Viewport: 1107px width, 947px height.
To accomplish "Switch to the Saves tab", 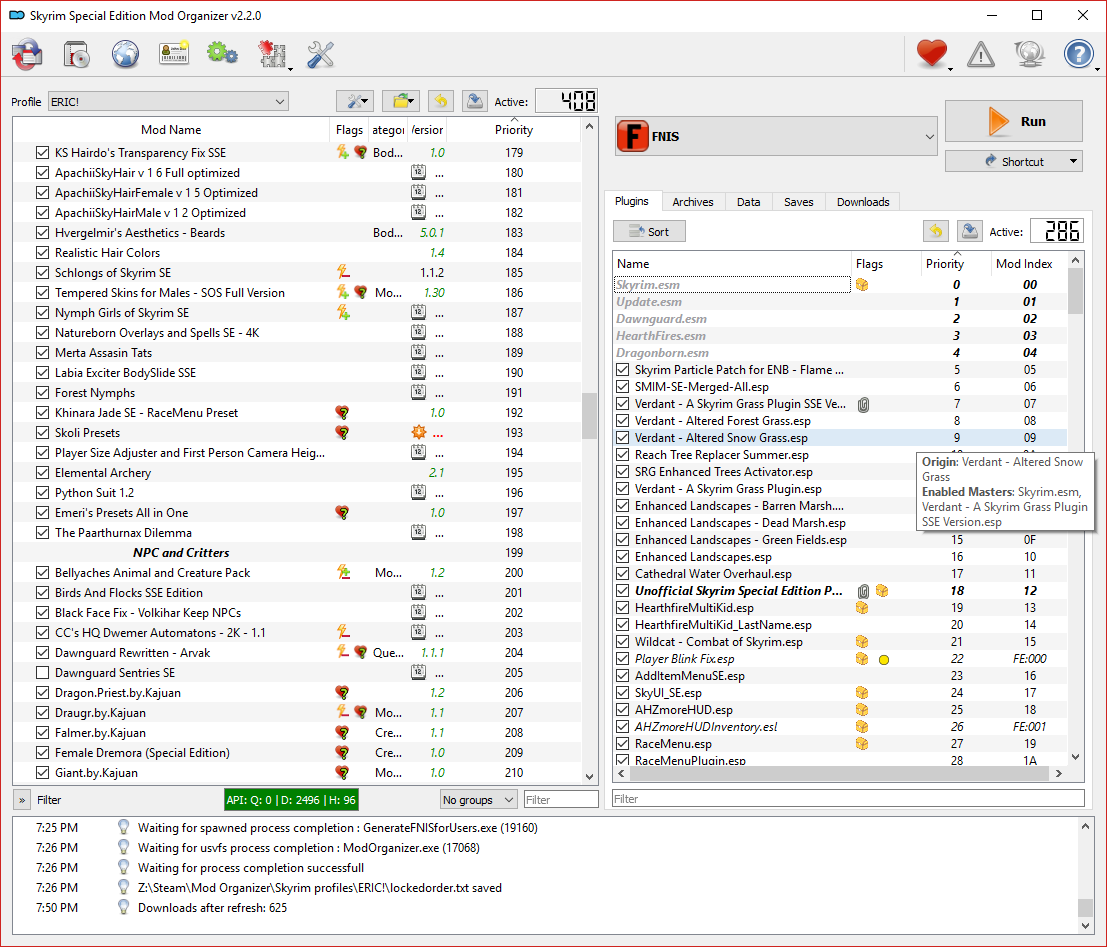I will tap(798, 202).
